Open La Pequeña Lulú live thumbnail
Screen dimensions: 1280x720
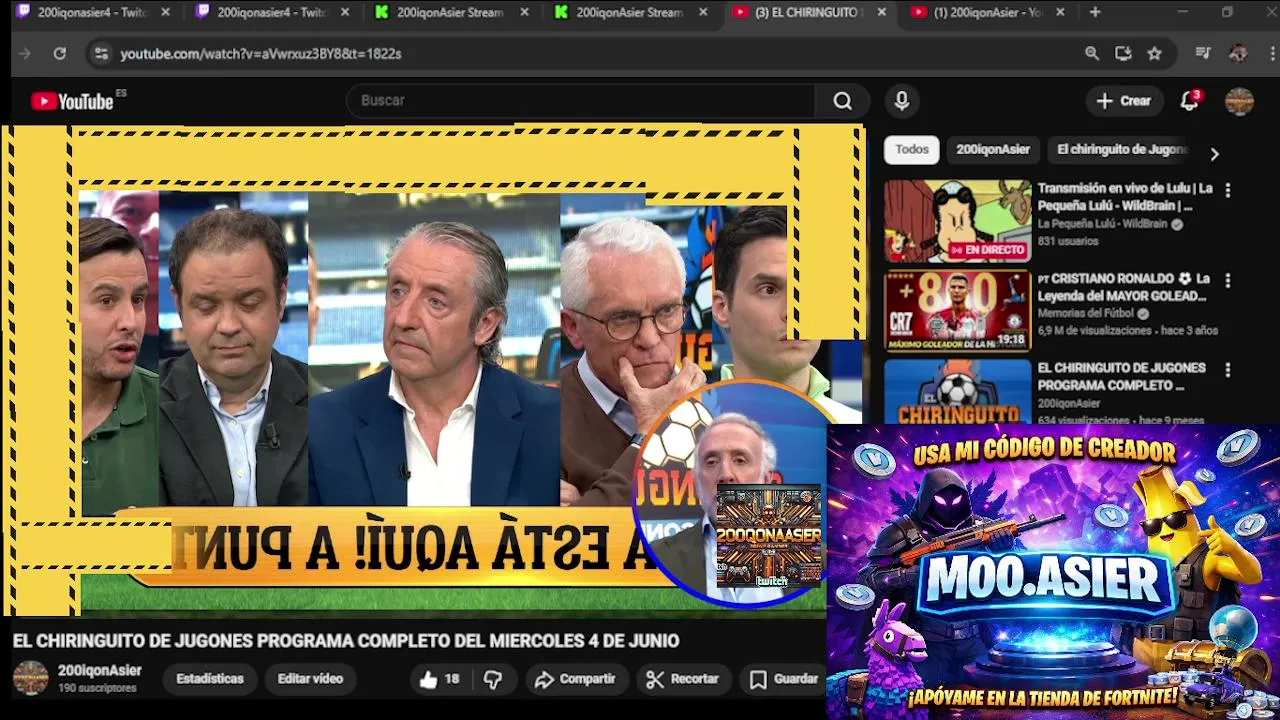coord(957,221)
